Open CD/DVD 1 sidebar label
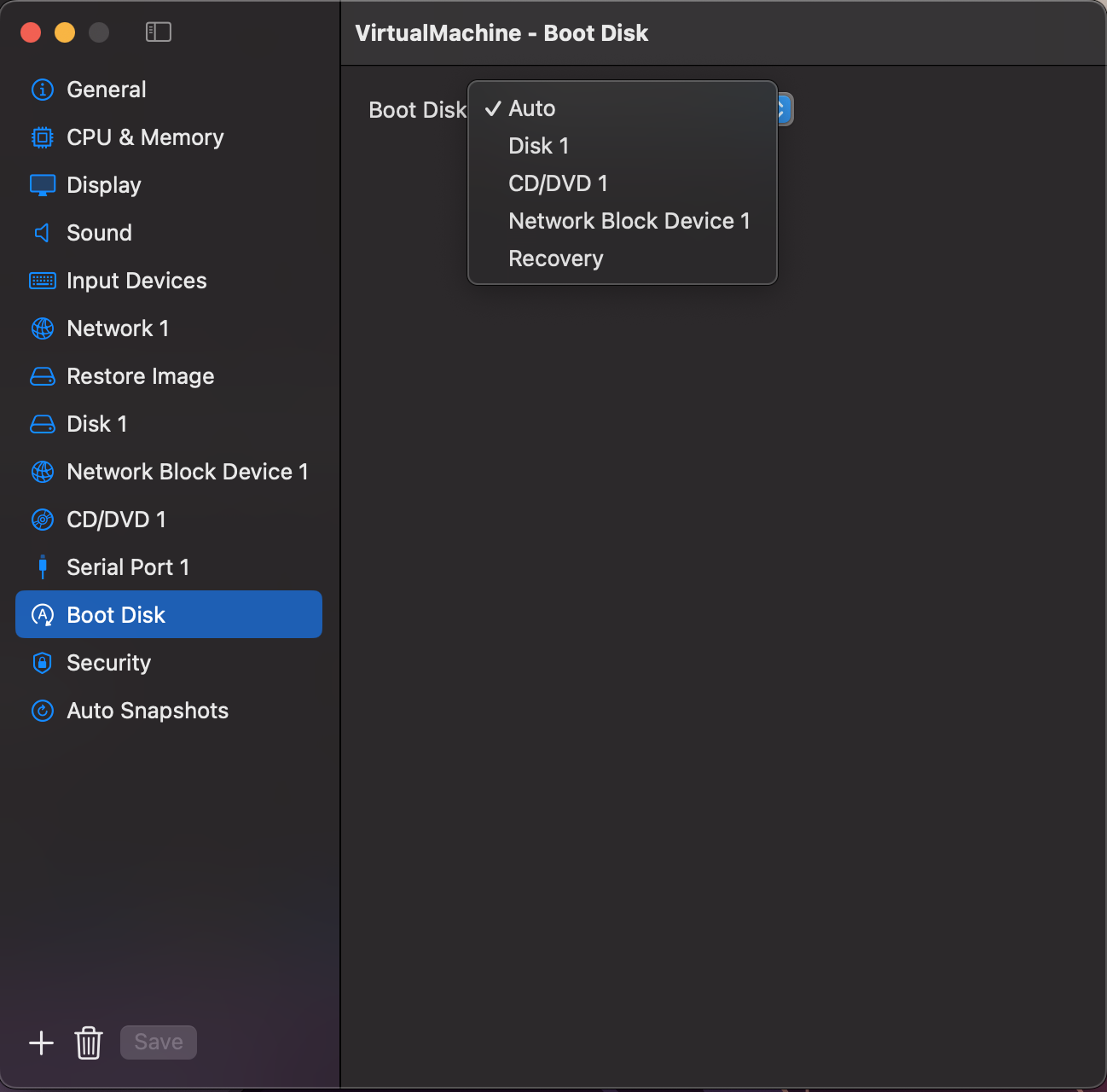Viewport: 1107px width, 1092px height. click(116, 520)
